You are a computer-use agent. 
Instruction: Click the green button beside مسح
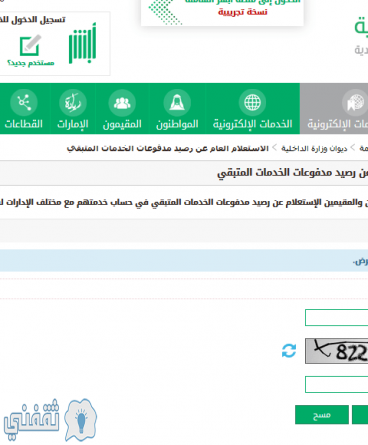[360, 415]
